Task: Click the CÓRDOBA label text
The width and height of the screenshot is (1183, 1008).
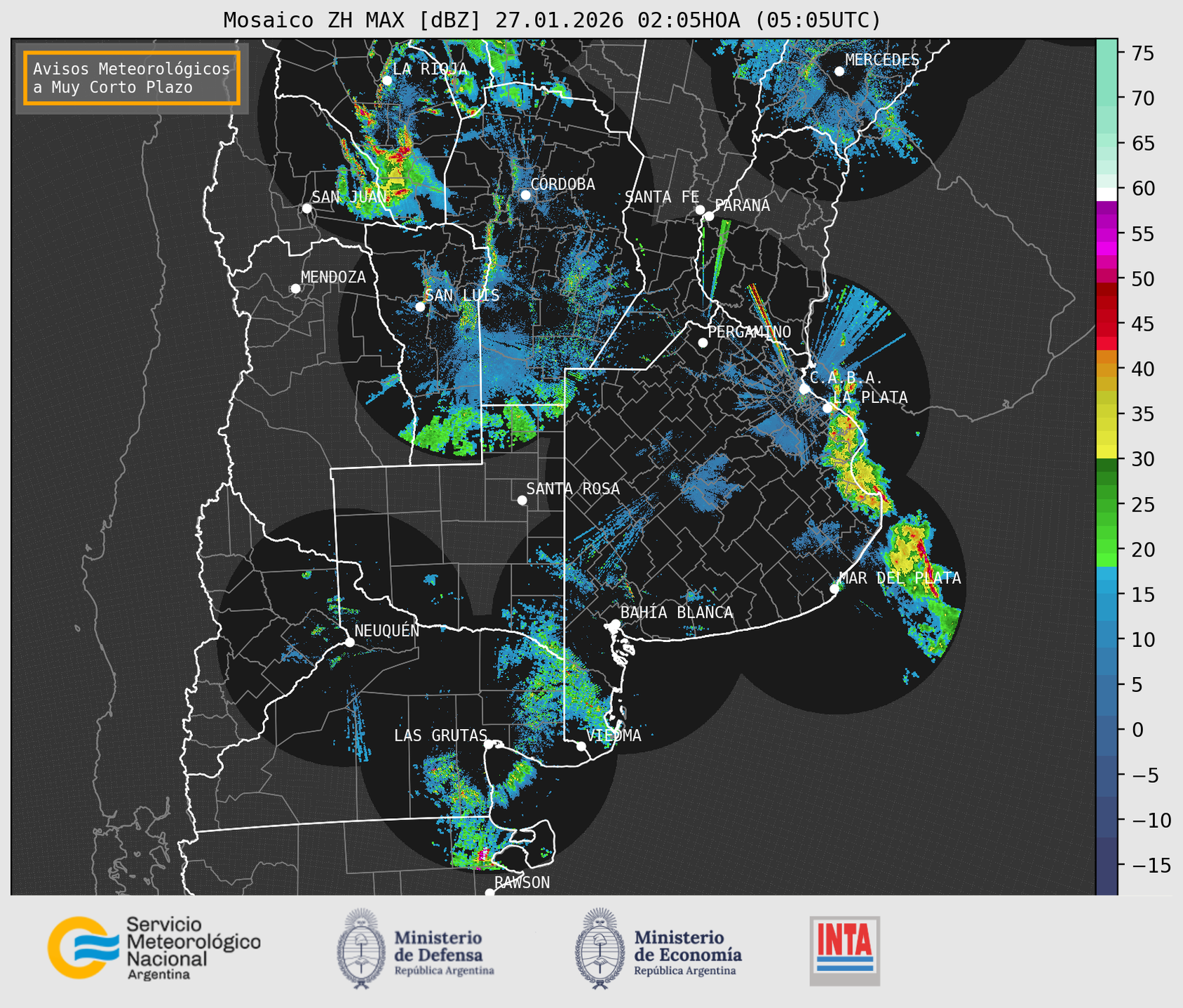Action: [x=562, y=184]
